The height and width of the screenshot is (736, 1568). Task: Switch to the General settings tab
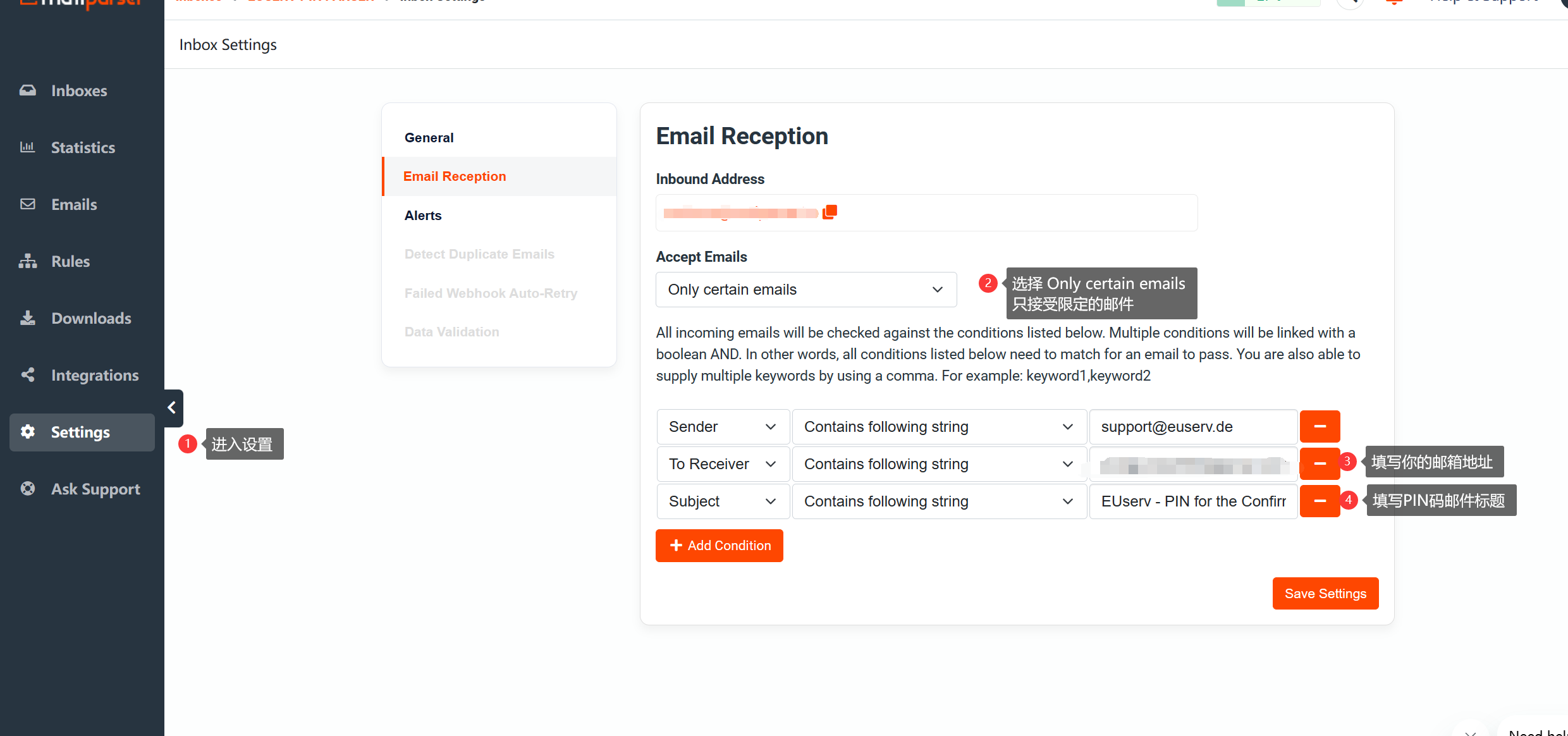(429, 138)
